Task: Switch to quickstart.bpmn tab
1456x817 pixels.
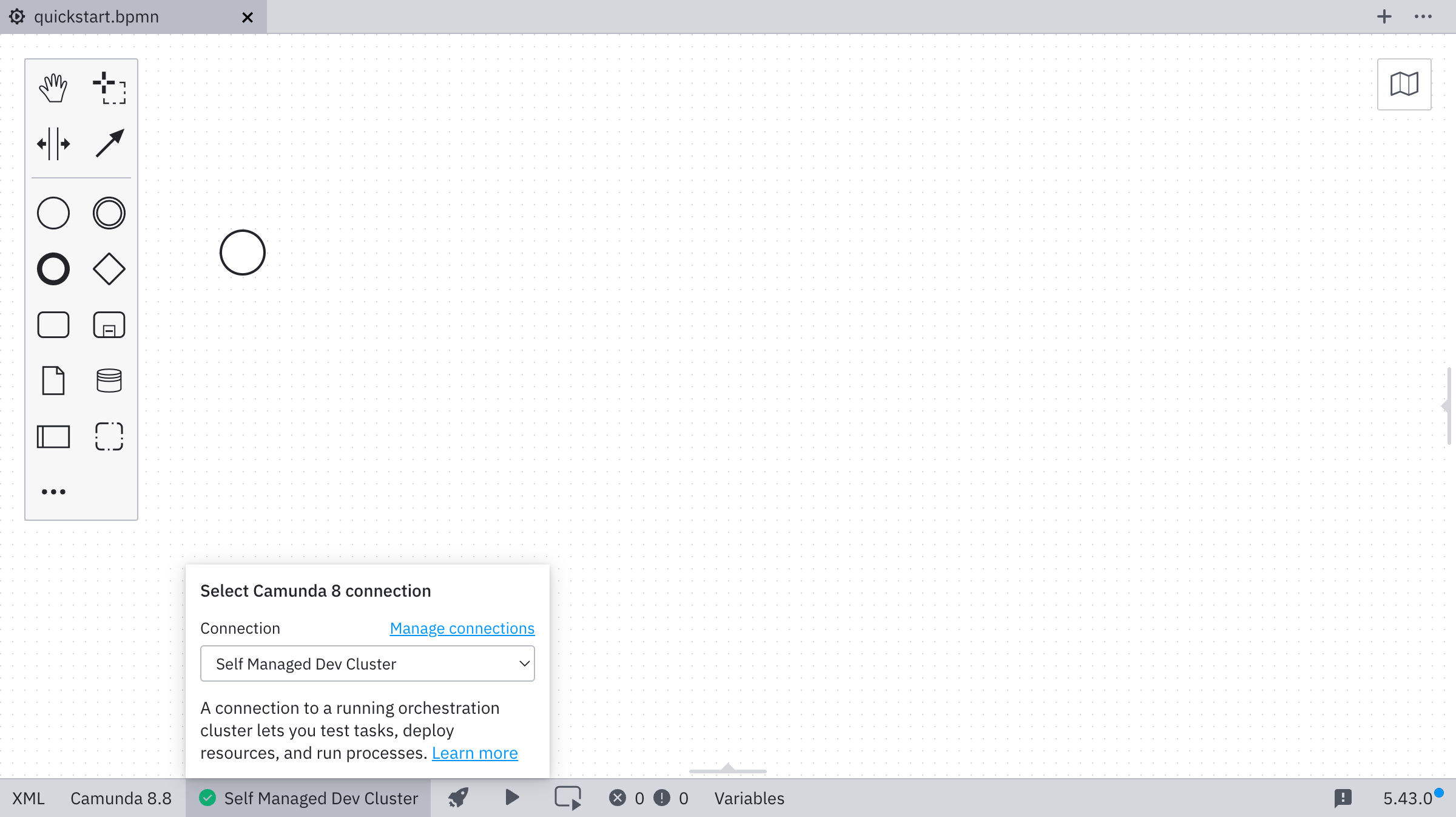Action: [97, 16]
